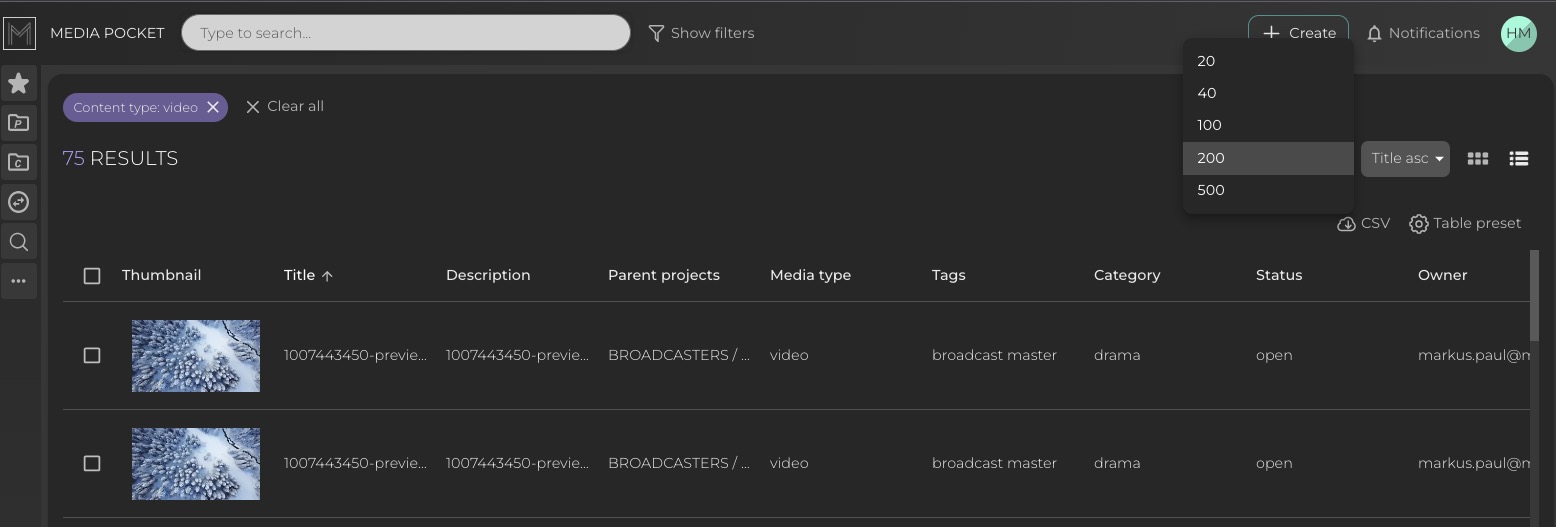Open the Collections folder sidebar icon
The image size is (1556, 527).
coord(18,162)
